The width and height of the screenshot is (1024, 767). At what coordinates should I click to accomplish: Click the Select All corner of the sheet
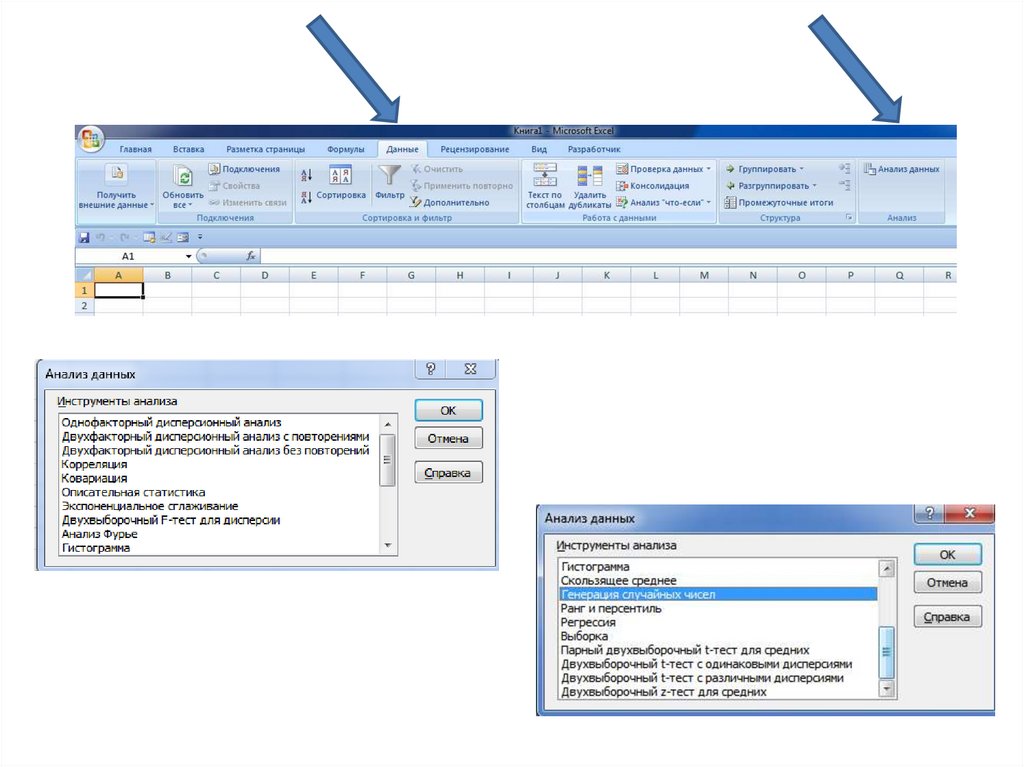(84, 275)
